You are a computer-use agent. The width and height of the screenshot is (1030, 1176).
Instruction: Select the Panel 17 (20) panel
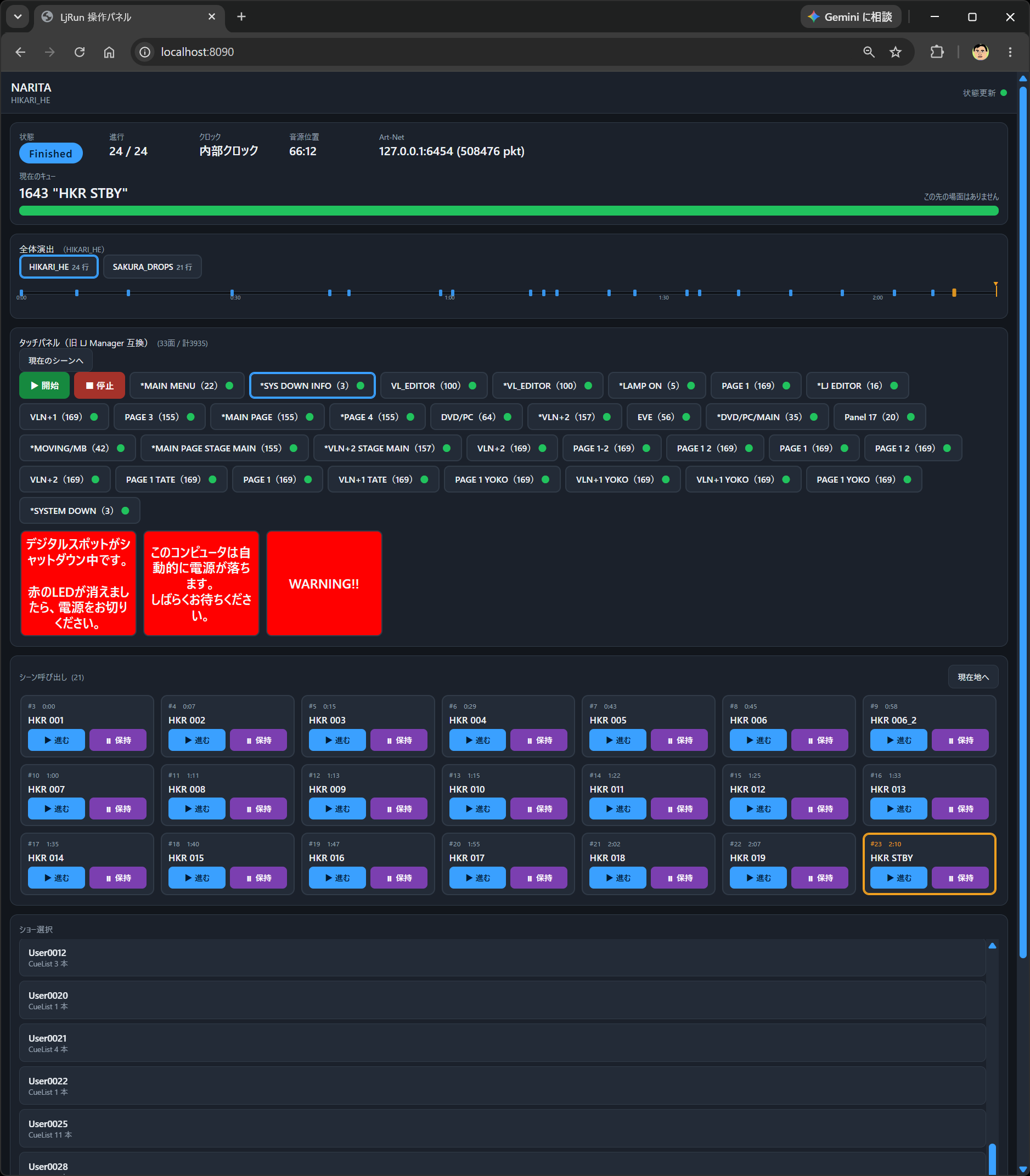tap(879, 416)
